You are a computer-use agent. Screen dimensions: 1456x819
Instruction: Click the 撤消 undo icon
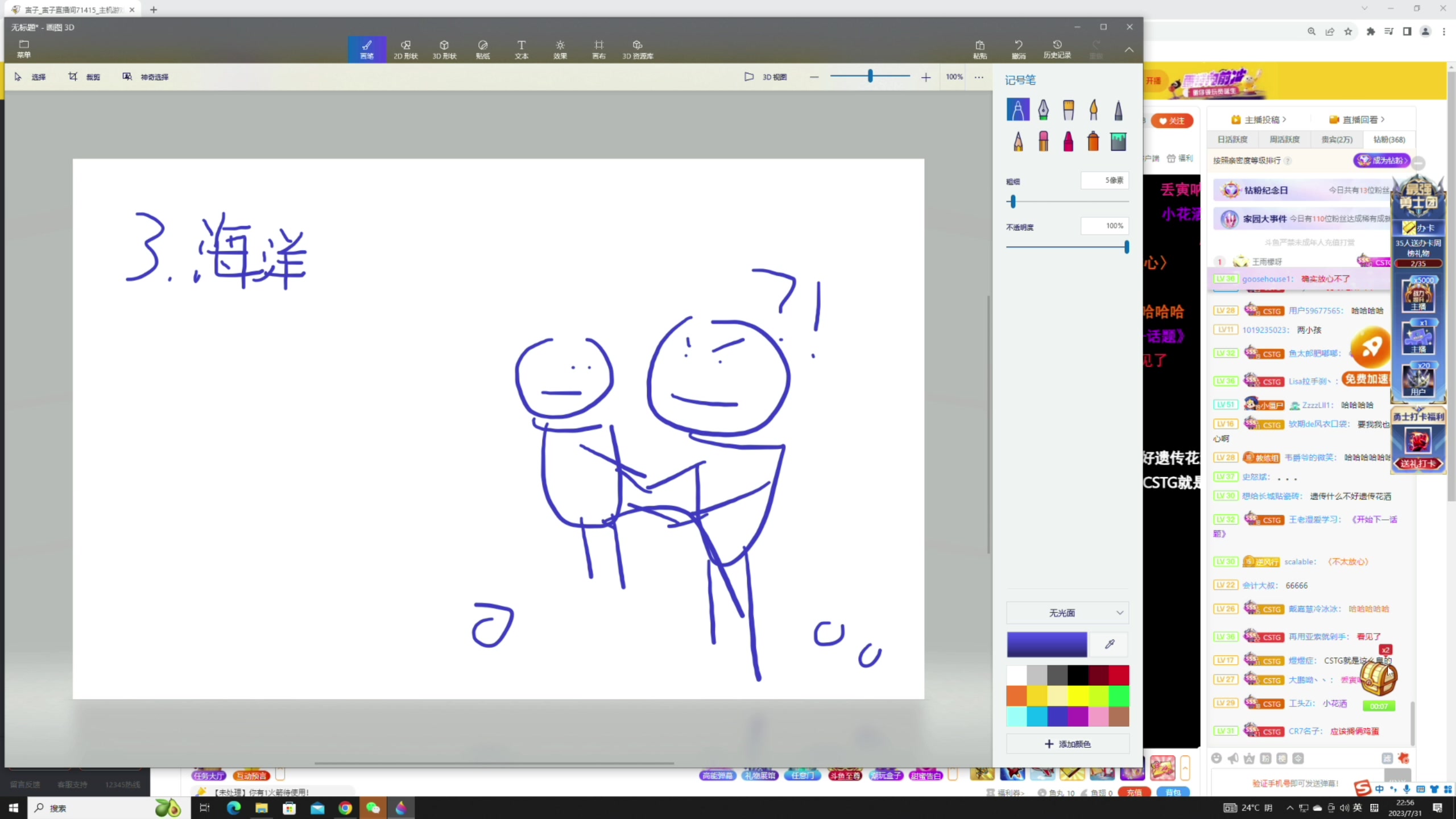click(1018, 49)
